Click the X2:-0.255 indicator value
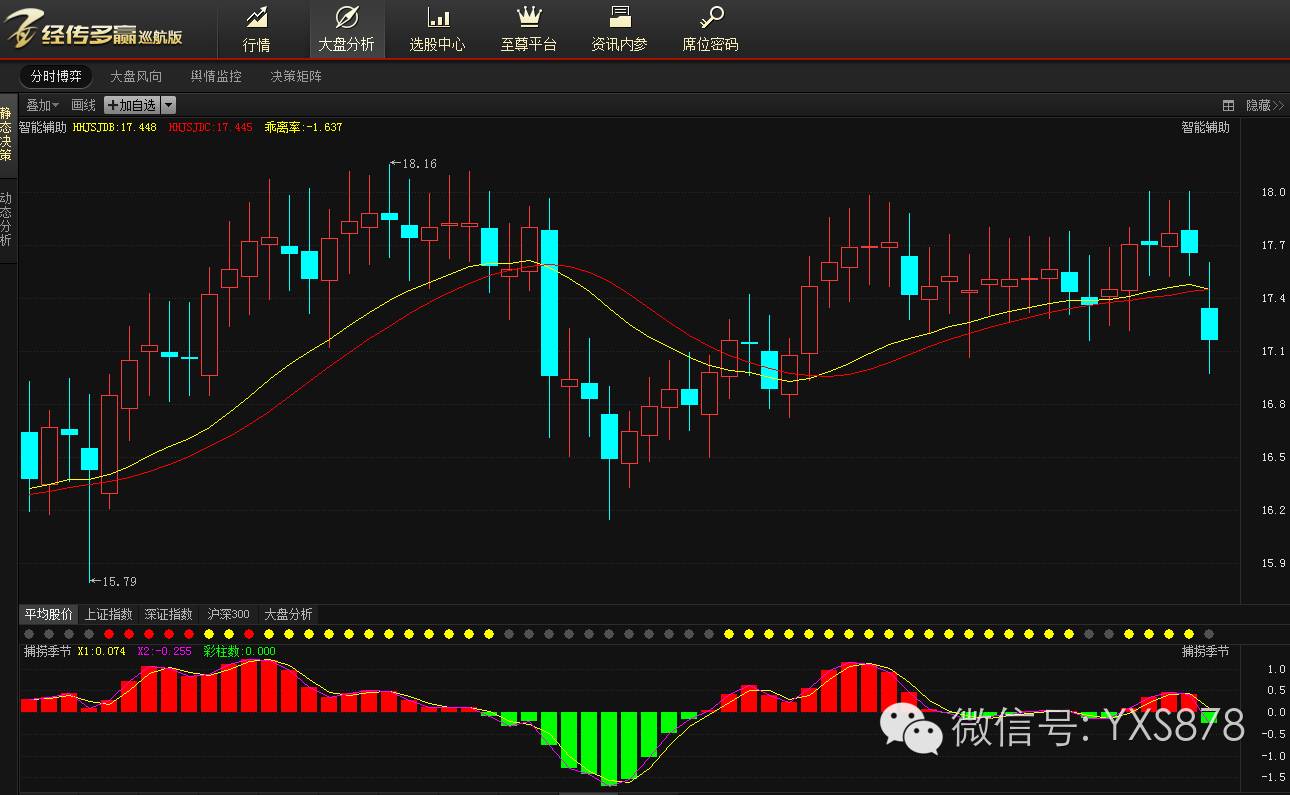Screen dimensions: 1290x795 [x=164, y=651]
